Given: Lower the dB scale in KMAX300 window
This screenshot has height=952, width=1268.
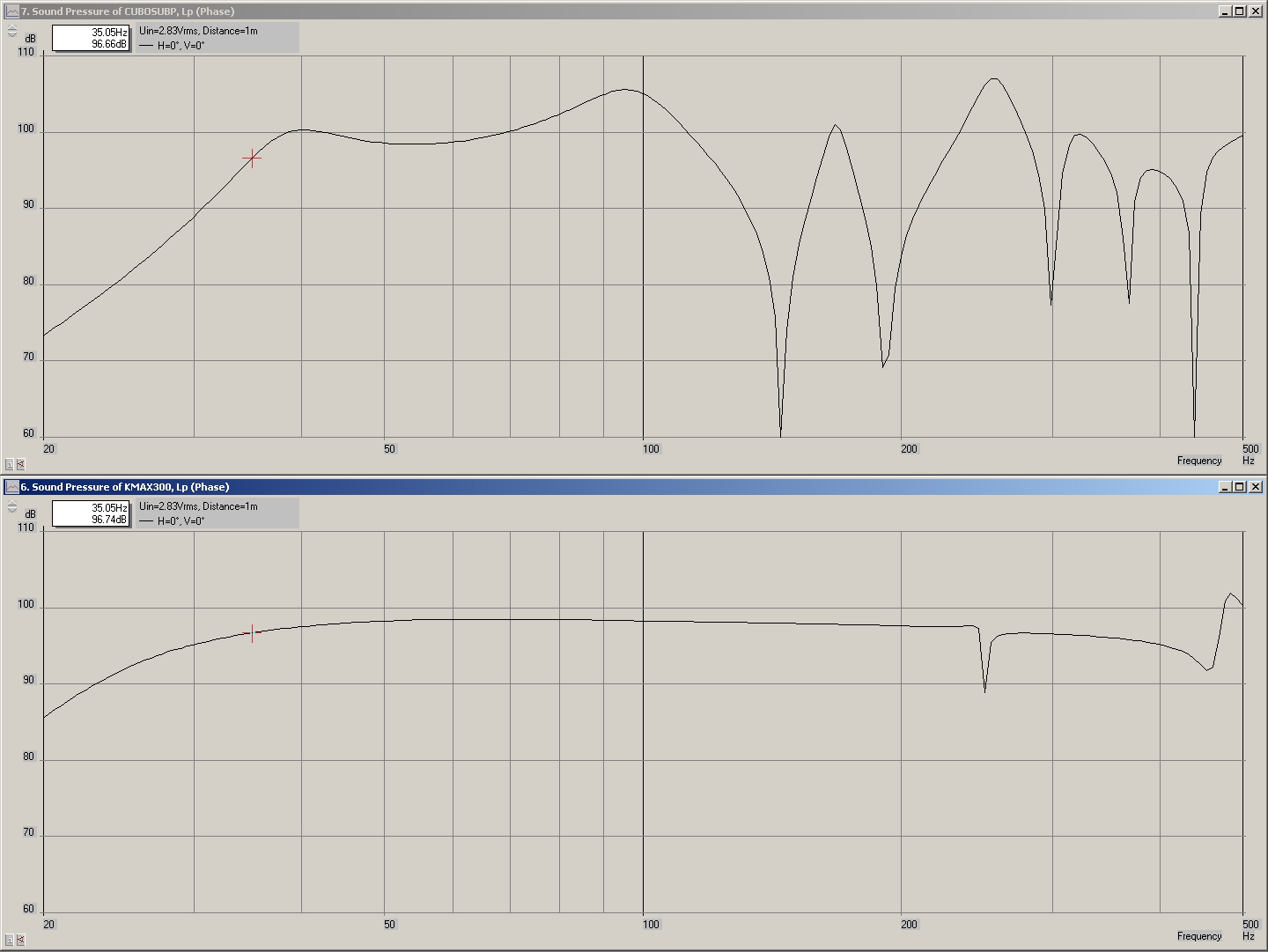Looking at the screenshot, I should coord(11,510).
